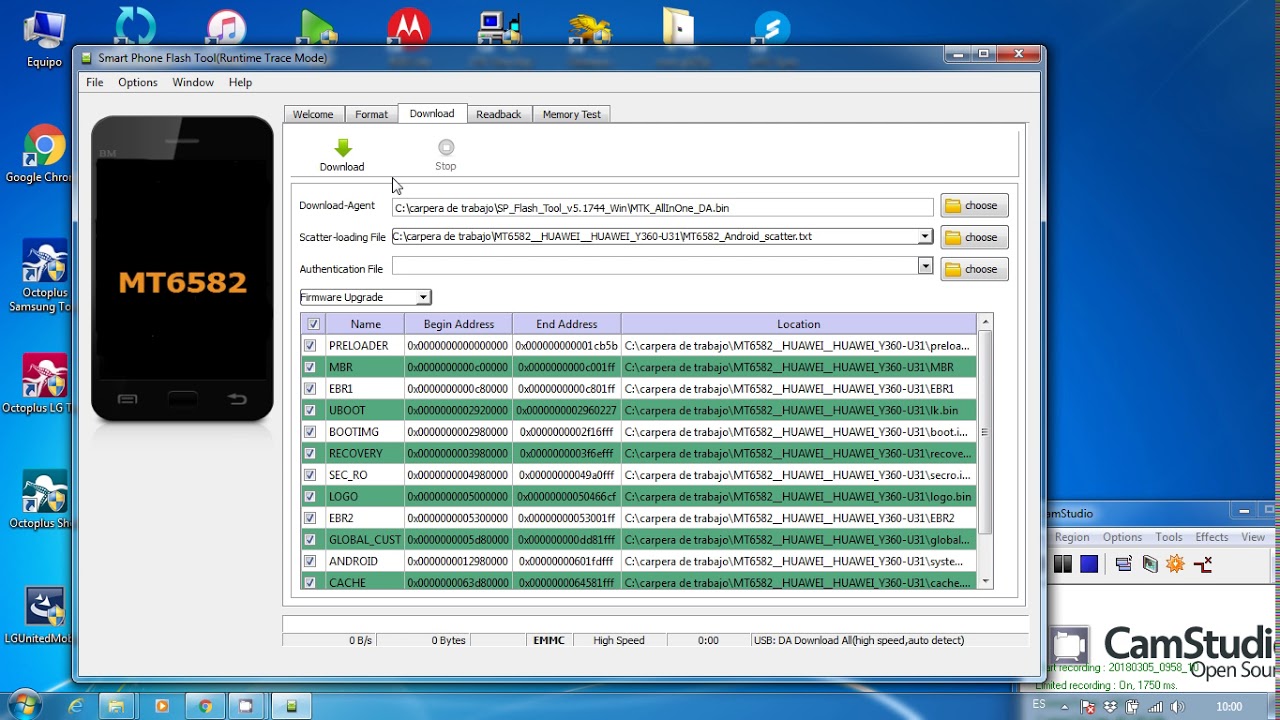
Task: Click Authentication File choose button
Action: pyautogui.click(x=974, y=270)
